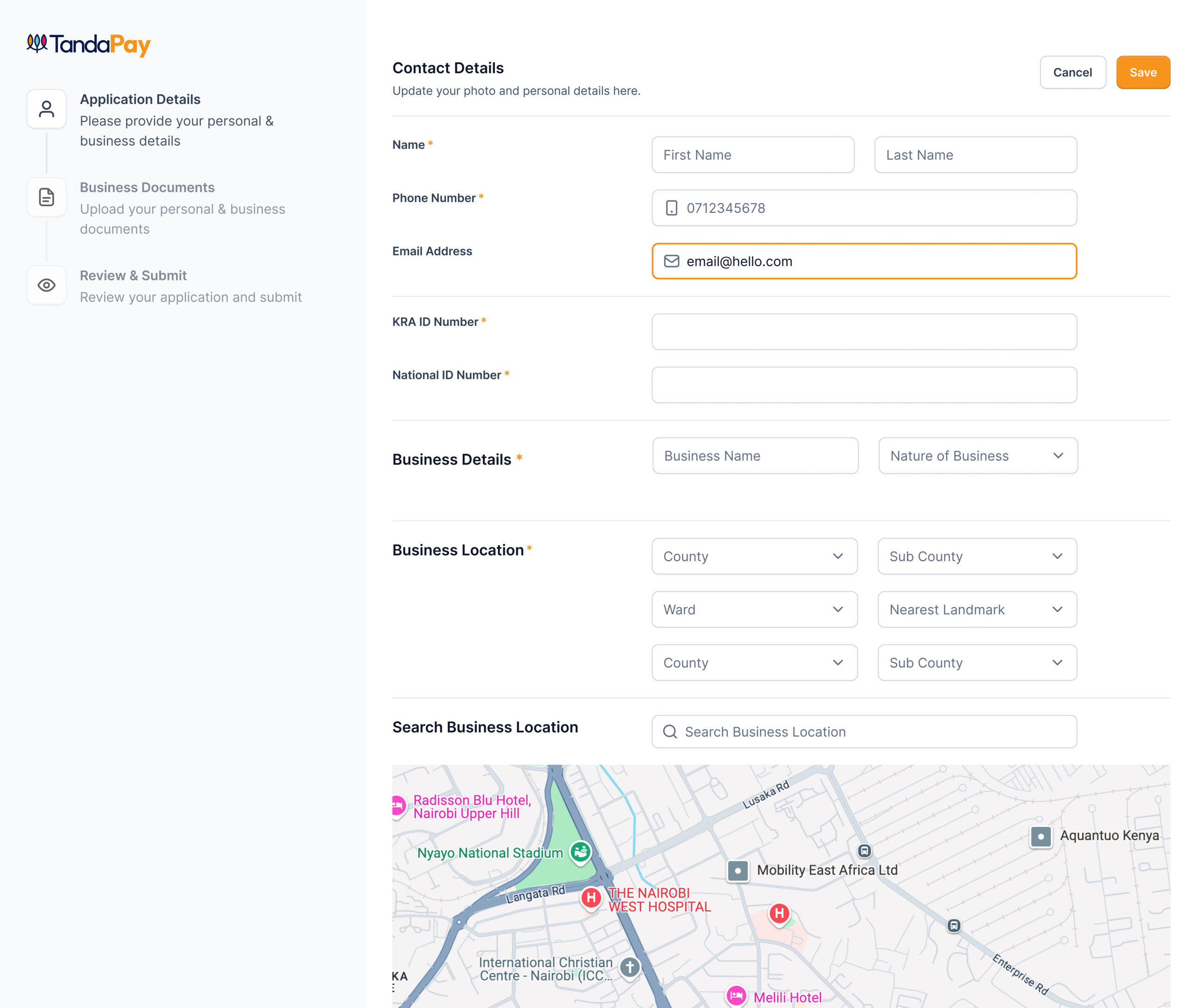Click the Review & Submit eye icon
Viewport: 1193px width, 1008px height.
(46, 285)
